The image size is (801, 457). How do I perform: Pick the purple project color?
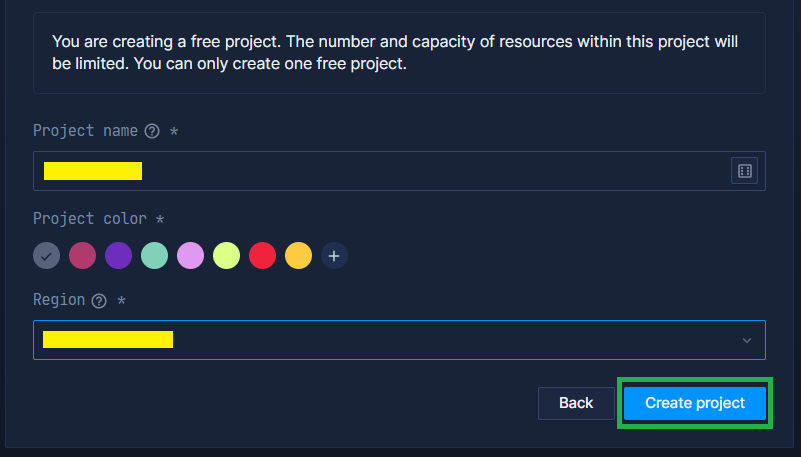coord(119,255)
